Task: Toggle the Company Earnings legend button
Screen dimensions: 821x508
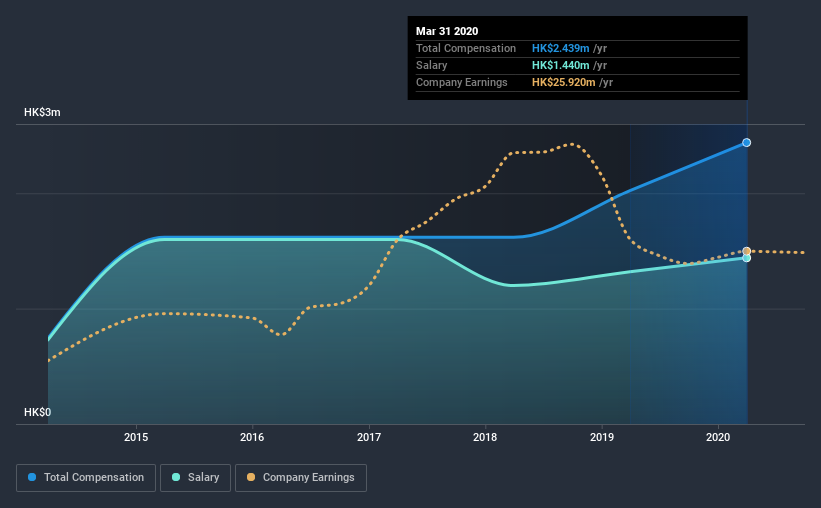Action: pos(301,478)
